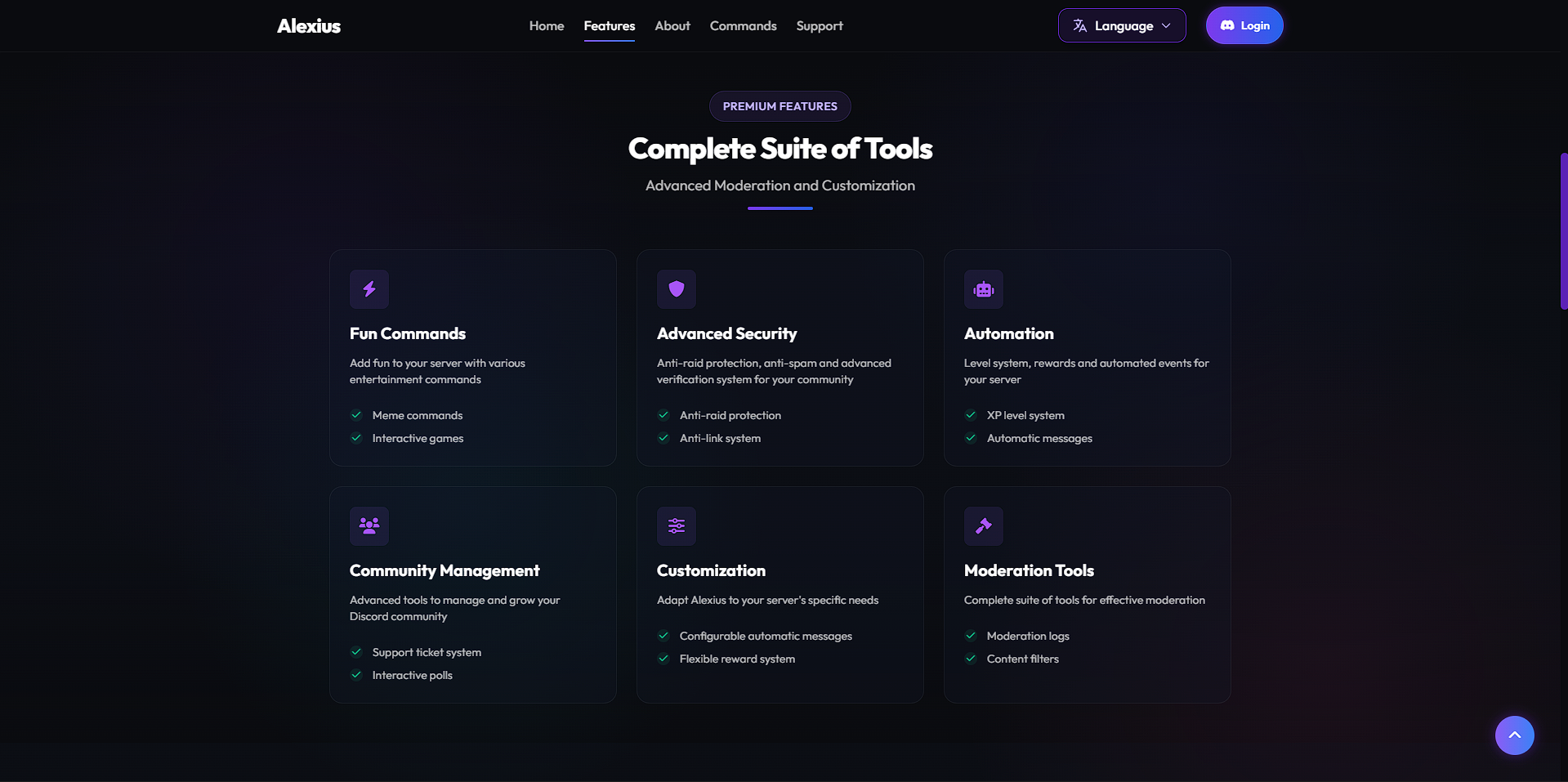Click the Discord logo inside the Login button
This screenshot has height=782, width=1568.
(x=1226, y=25)
